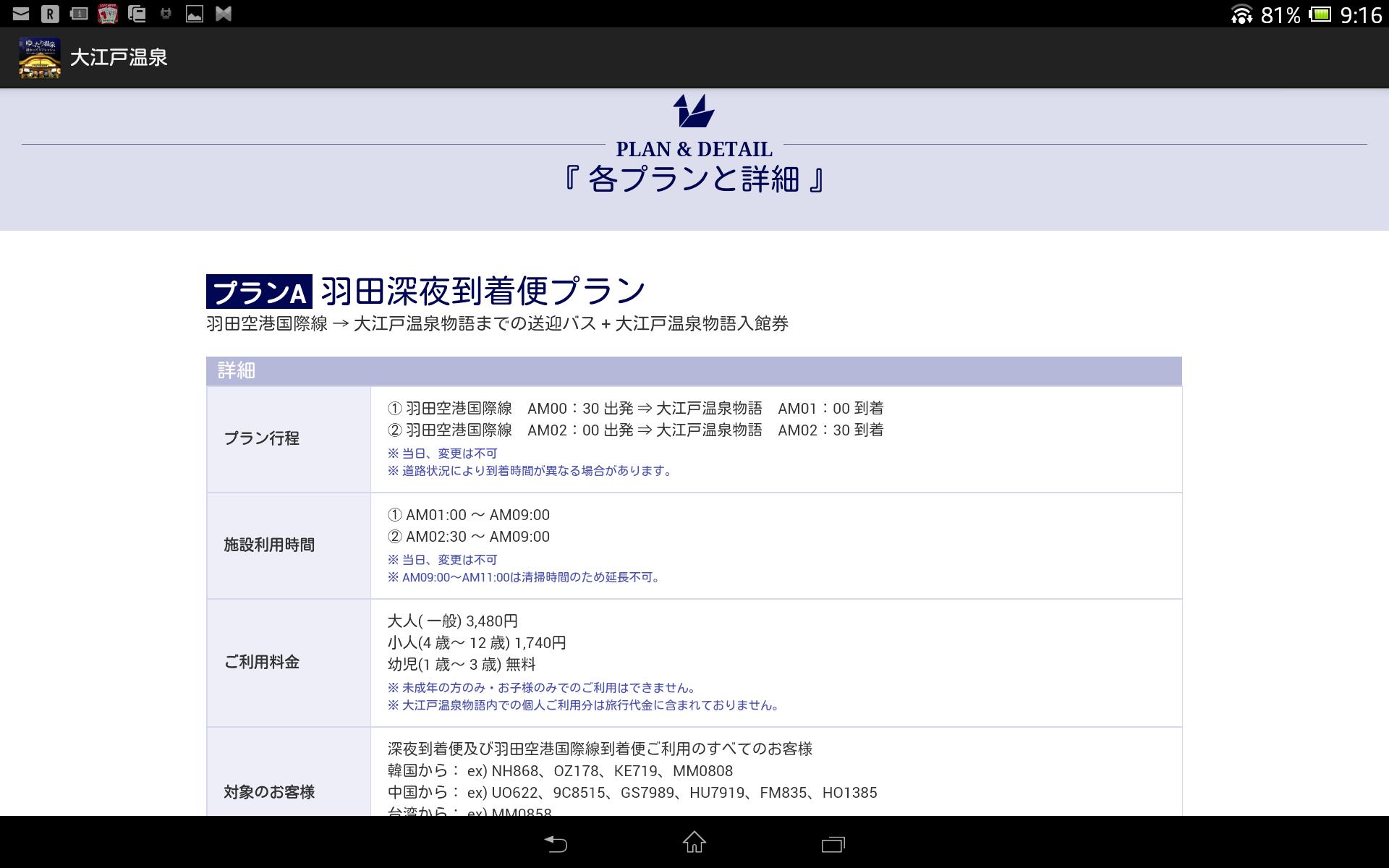Open the R notification icon in status bar
This screenshot has width=1389, height=868.
50,14
